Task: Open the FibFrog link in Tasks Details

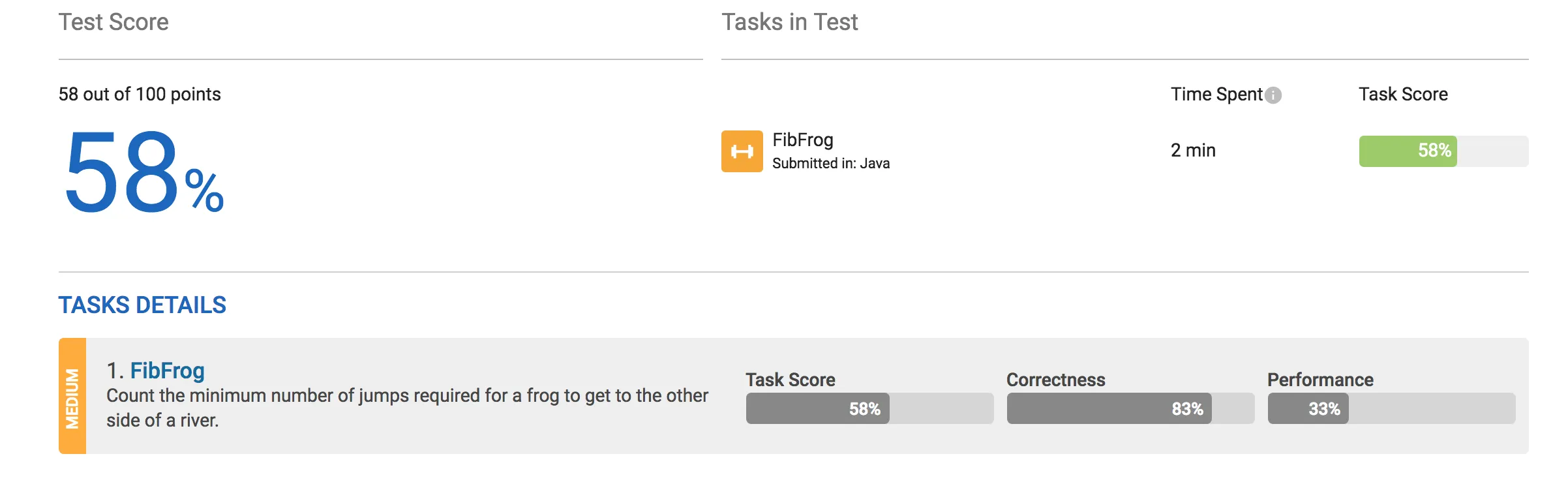Action: 167,371
